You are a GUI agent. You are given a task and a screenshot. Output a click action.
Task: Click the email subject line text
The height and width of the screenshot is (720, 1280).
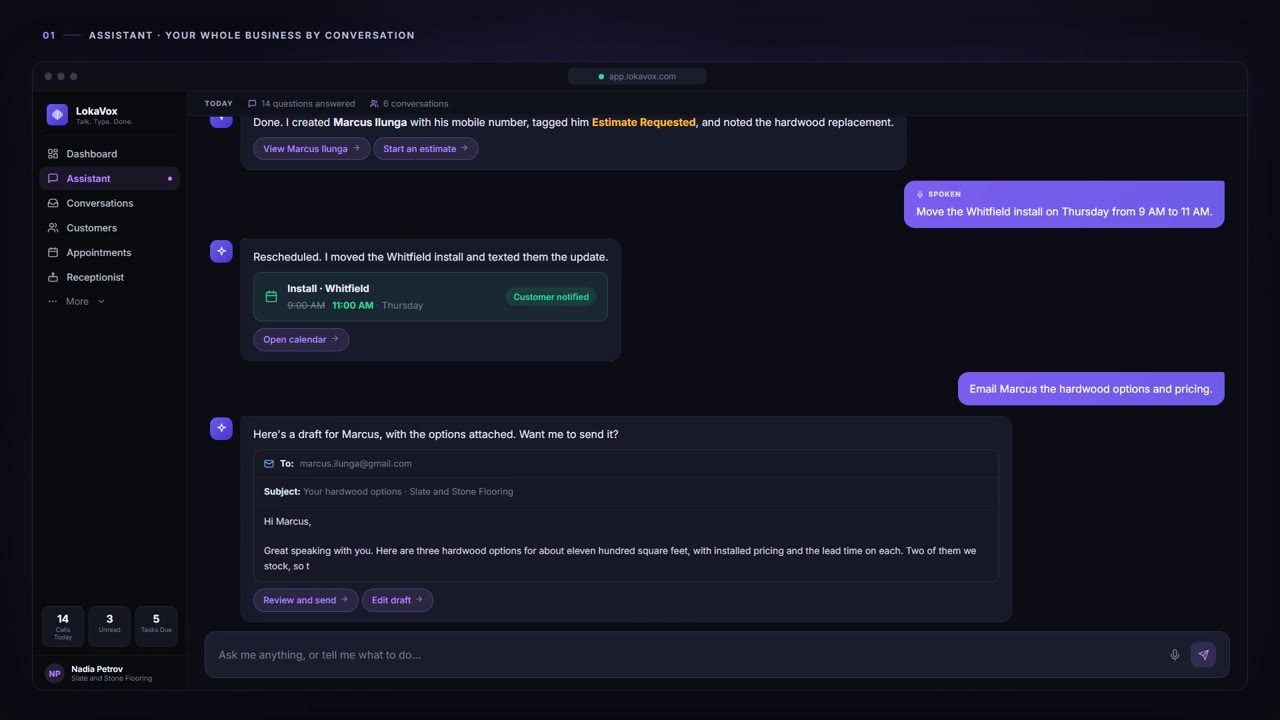click(408, 492)
